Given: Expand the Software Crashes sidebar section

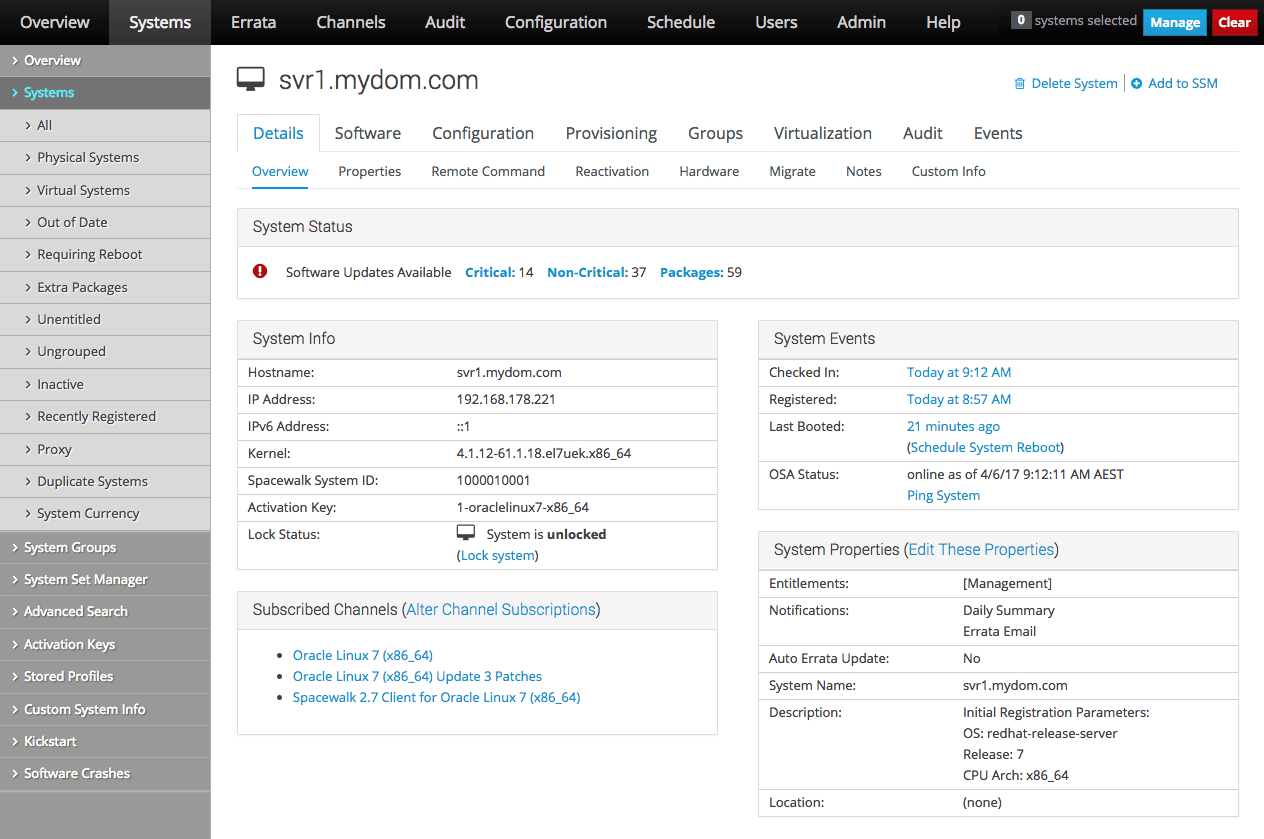Looking at the screenshot, I should pyautogui.click(x=105, y=773).
